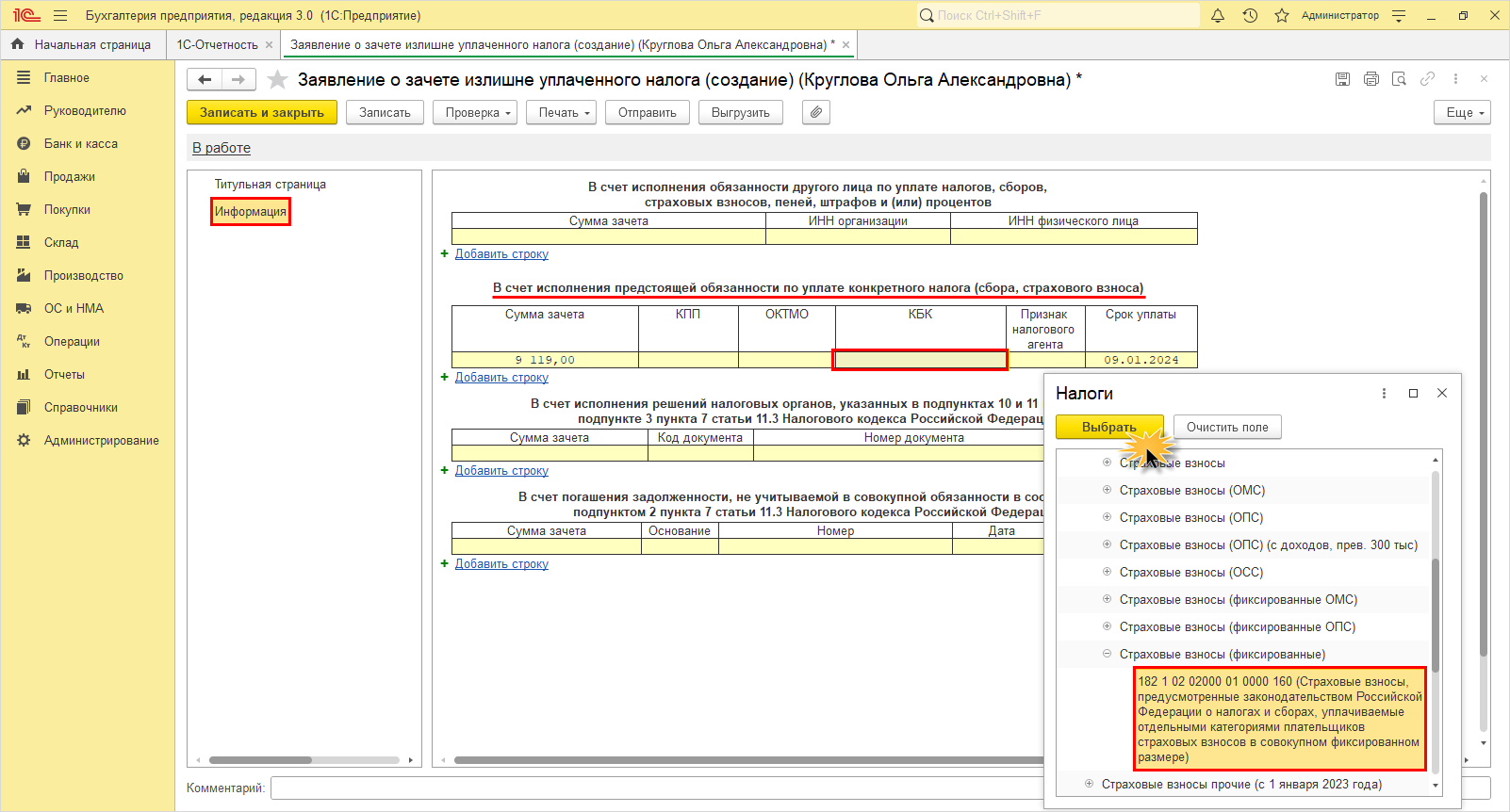Select KBK 182 1 02 02000 01 0000 160 entry
This screenshot has width=1510, height=812.
[x=1280, y=720]
